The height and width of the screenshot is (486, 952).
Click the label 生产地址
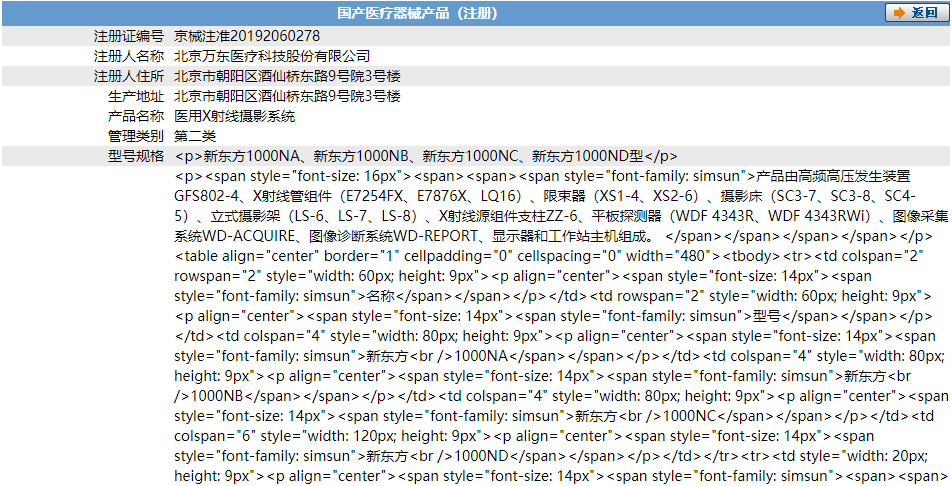(135, 96)
